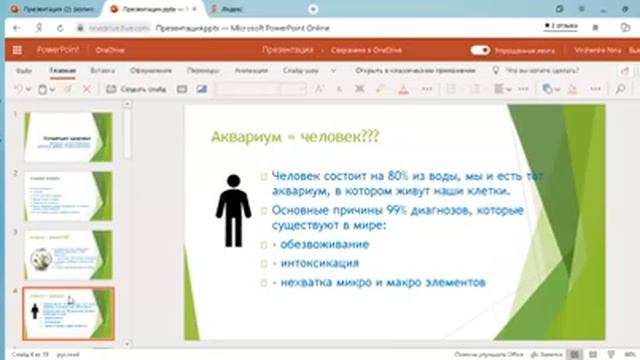Click the red delete X icon
640x360 pixels.
tap(87, 89)
